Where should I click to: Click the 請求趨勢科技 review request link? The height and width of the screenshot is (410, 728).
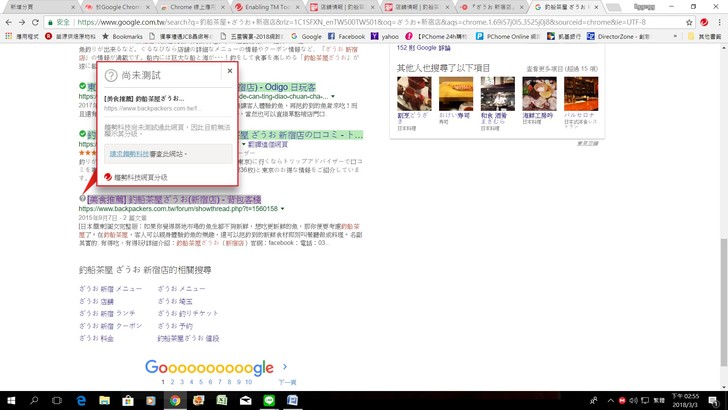(129, 154)
